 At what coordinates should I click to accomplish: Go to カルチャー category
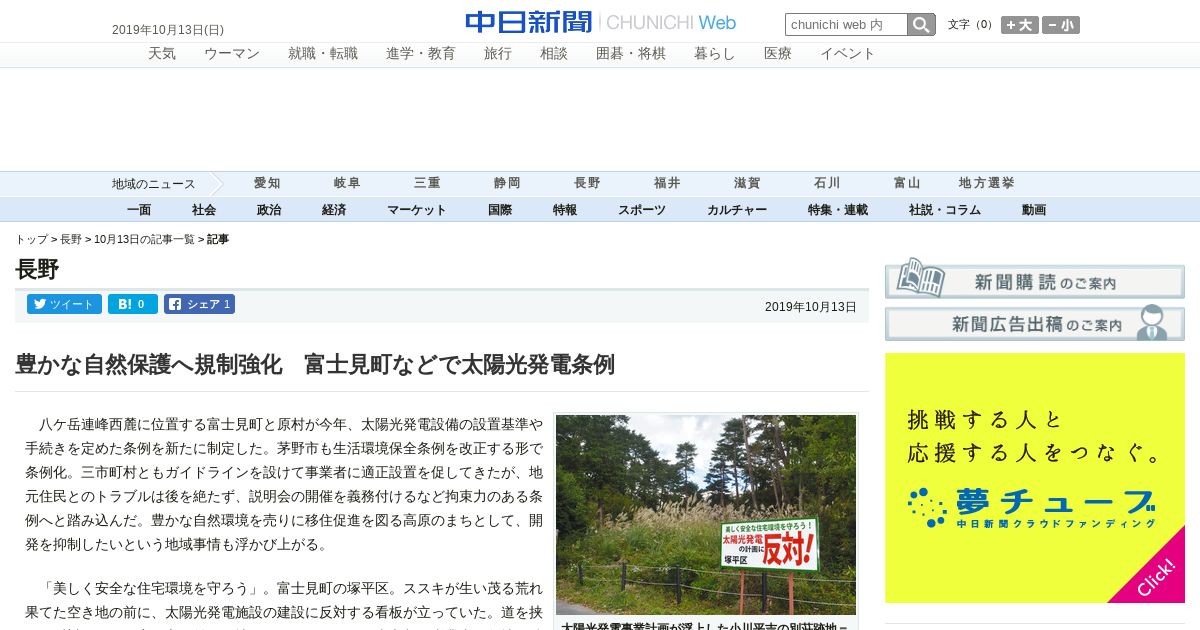point(737,210)
